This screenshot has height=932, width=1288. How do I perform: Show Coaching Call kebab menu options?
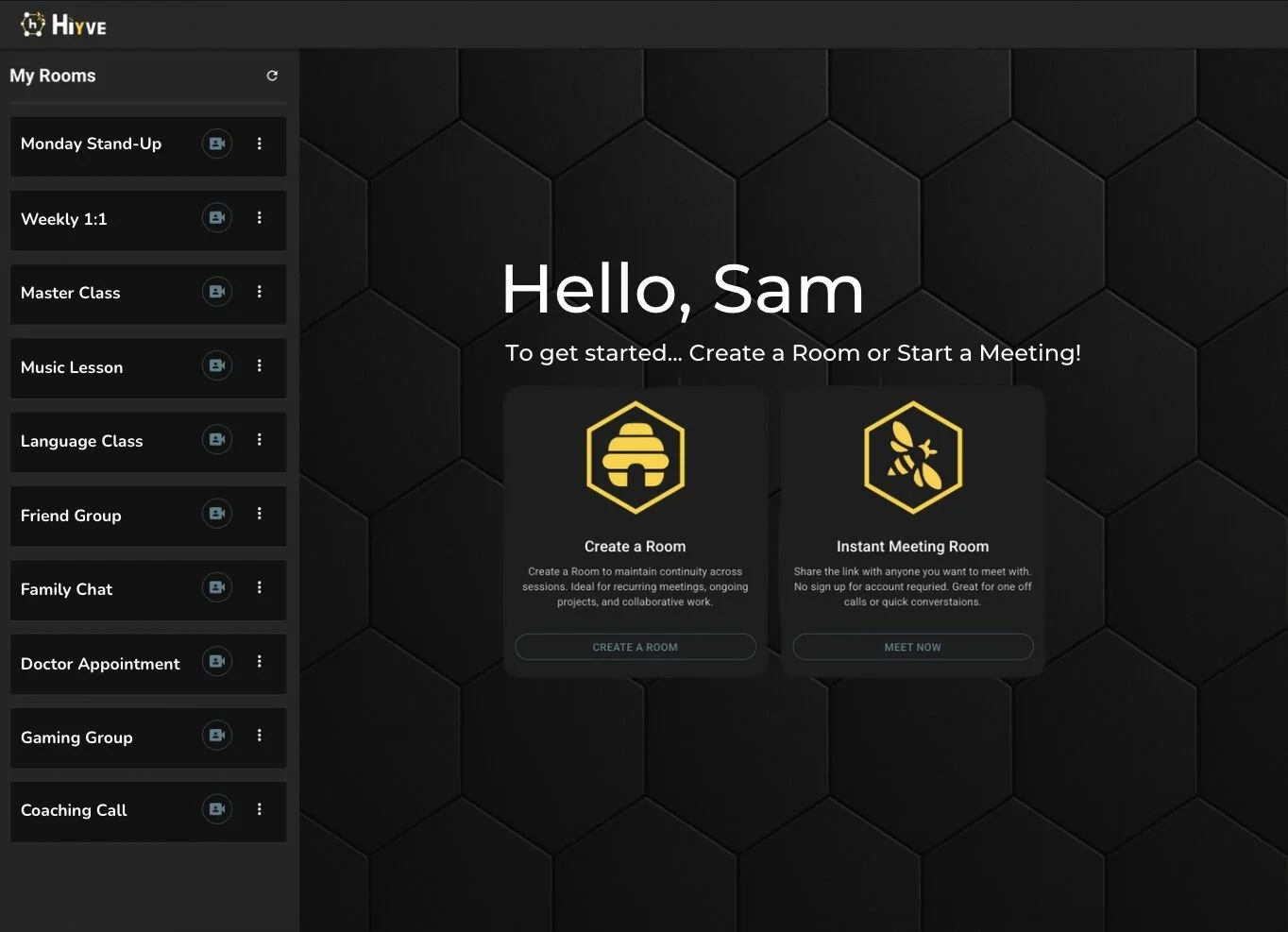260,809
